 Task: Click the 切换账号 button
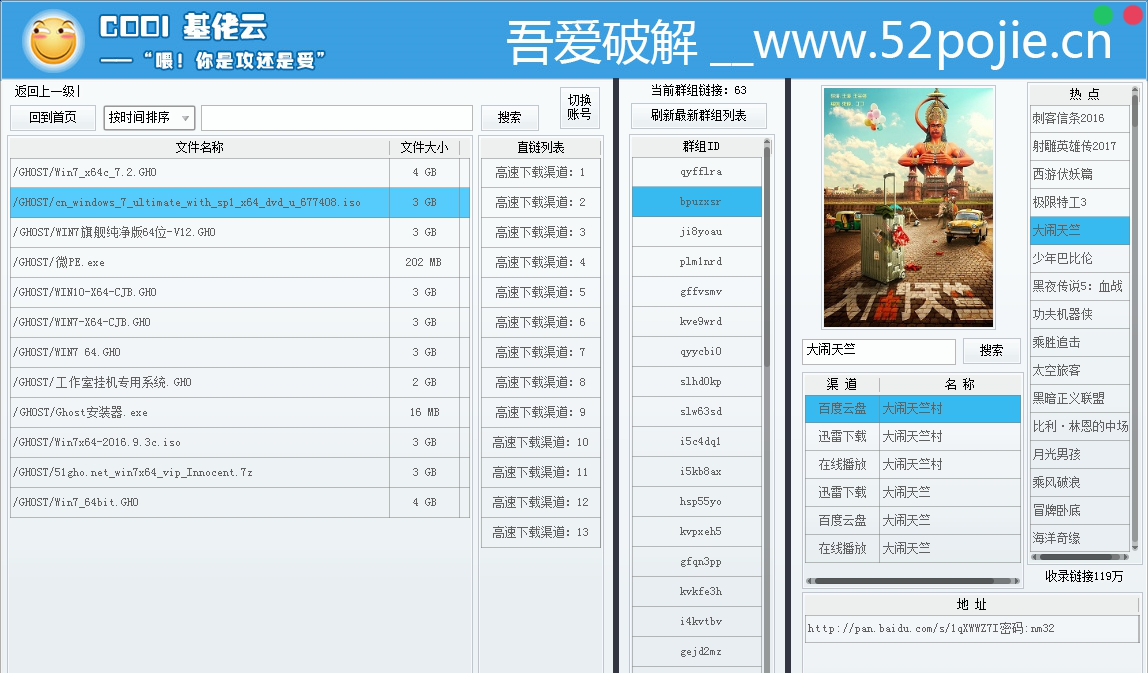click(x=579, y=107)
